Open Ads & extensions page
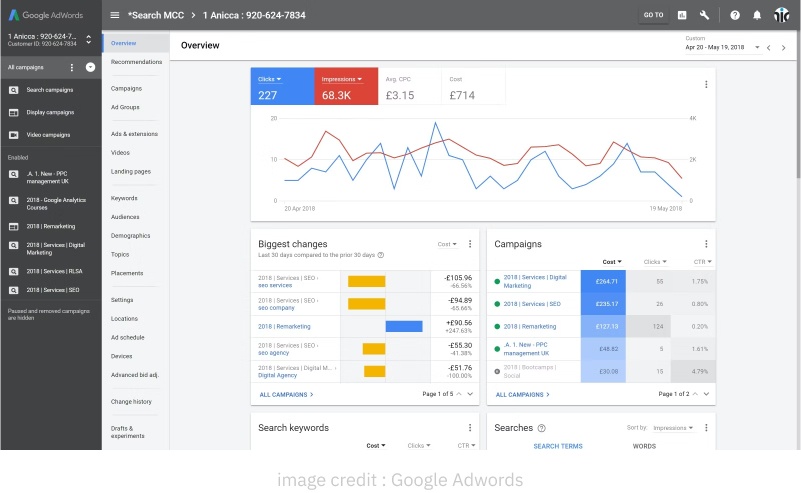 pos(134,134)
